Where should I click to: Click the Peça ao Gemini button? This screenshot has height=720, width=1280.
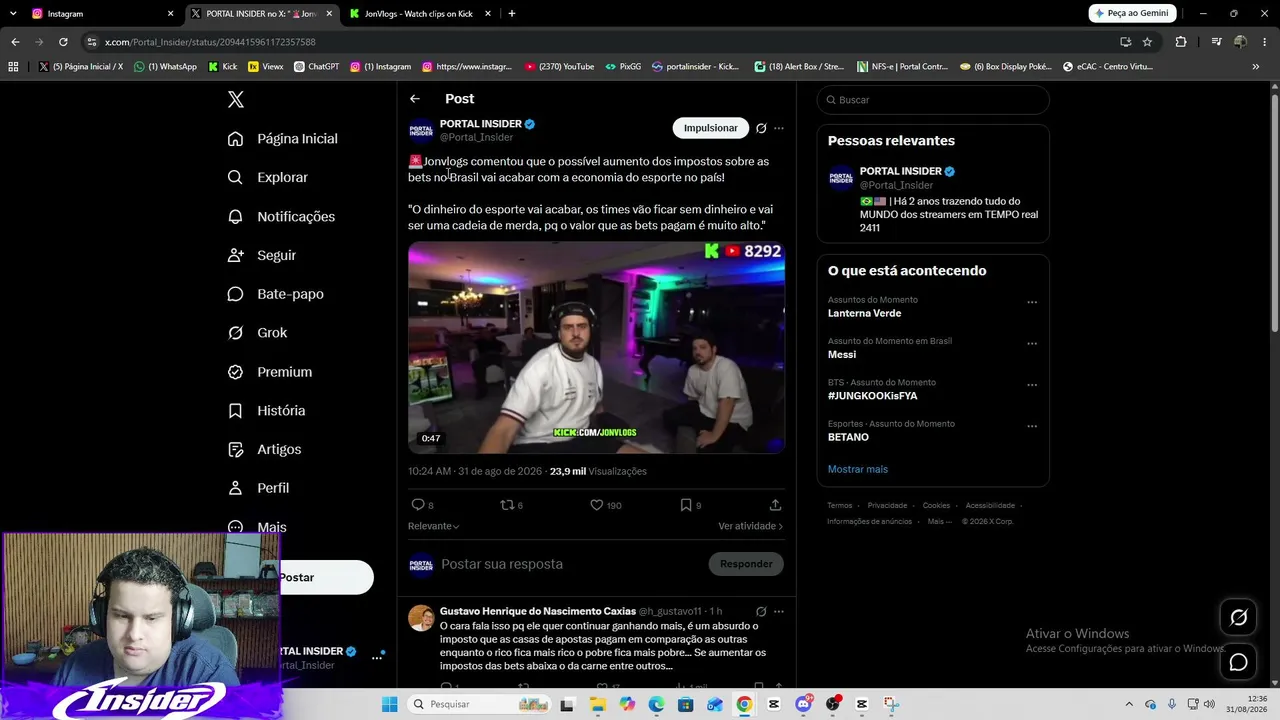point(1132,14)
